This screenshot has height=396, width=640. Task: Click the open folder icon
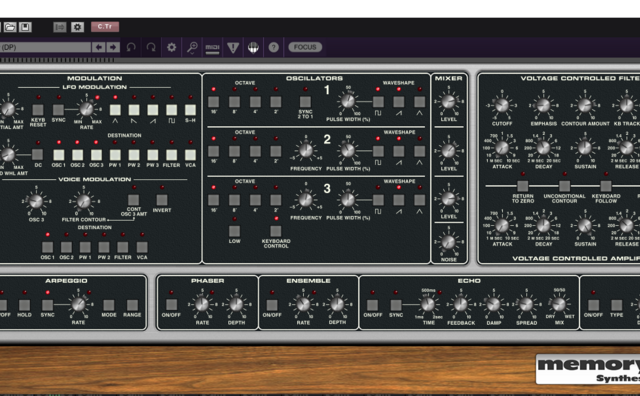10,27
